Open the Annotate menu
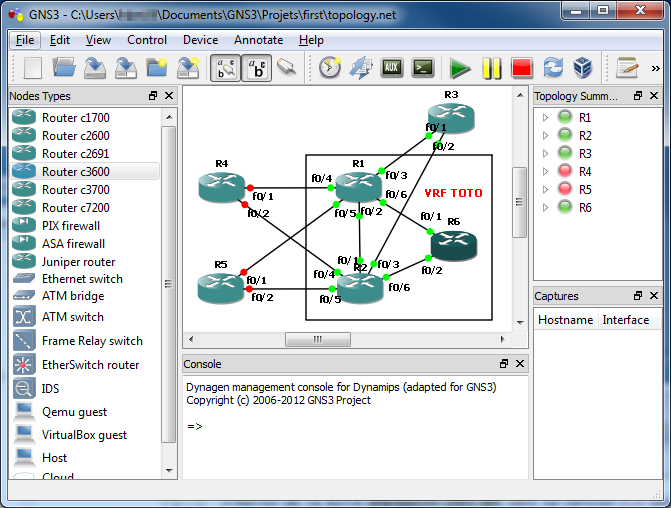The image size is (671, 508). [x=258, y=40]
